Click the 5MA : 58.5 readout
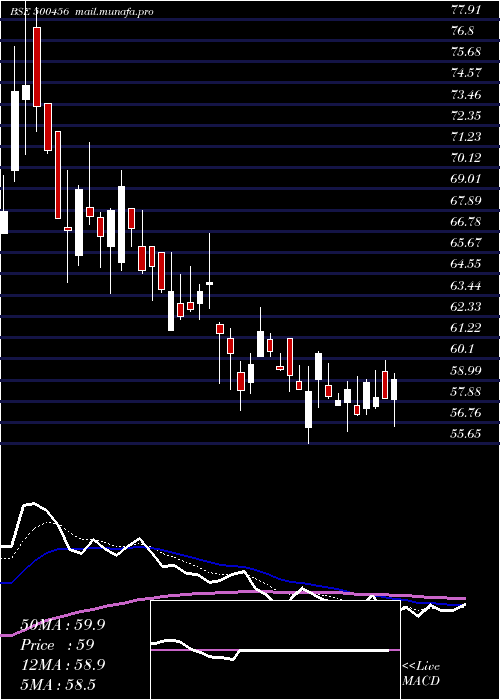 (58, 684)
